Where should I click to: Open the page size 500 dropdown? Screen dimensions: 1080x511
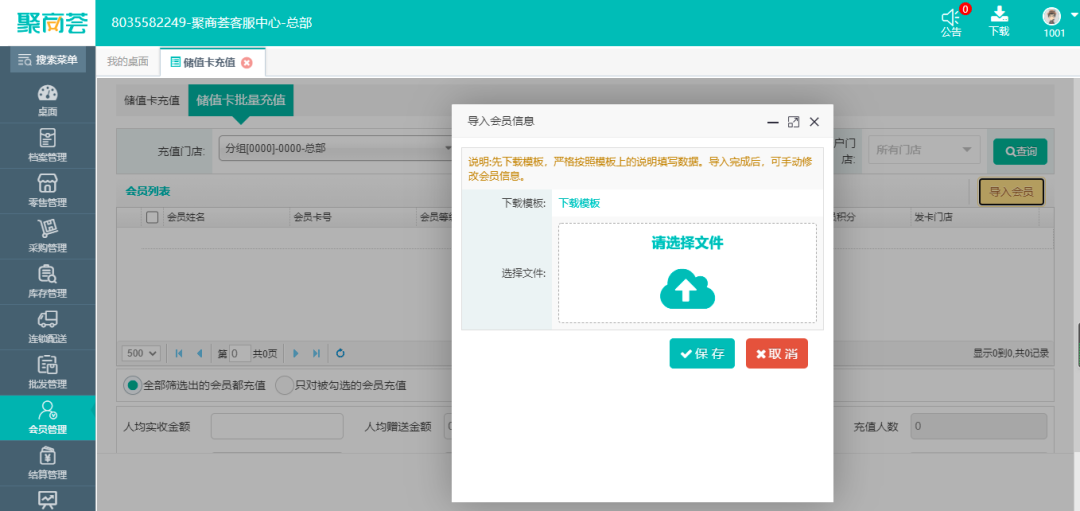click(x=141, y=353)
